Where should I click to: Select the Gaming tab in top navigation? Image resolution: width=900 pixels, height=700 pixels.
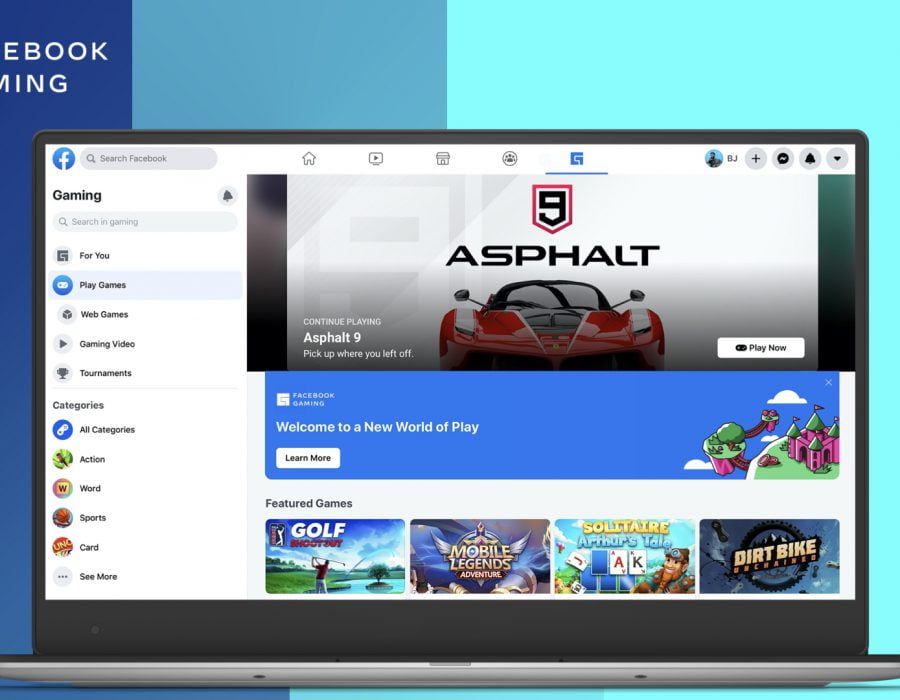tap(576, 159)
